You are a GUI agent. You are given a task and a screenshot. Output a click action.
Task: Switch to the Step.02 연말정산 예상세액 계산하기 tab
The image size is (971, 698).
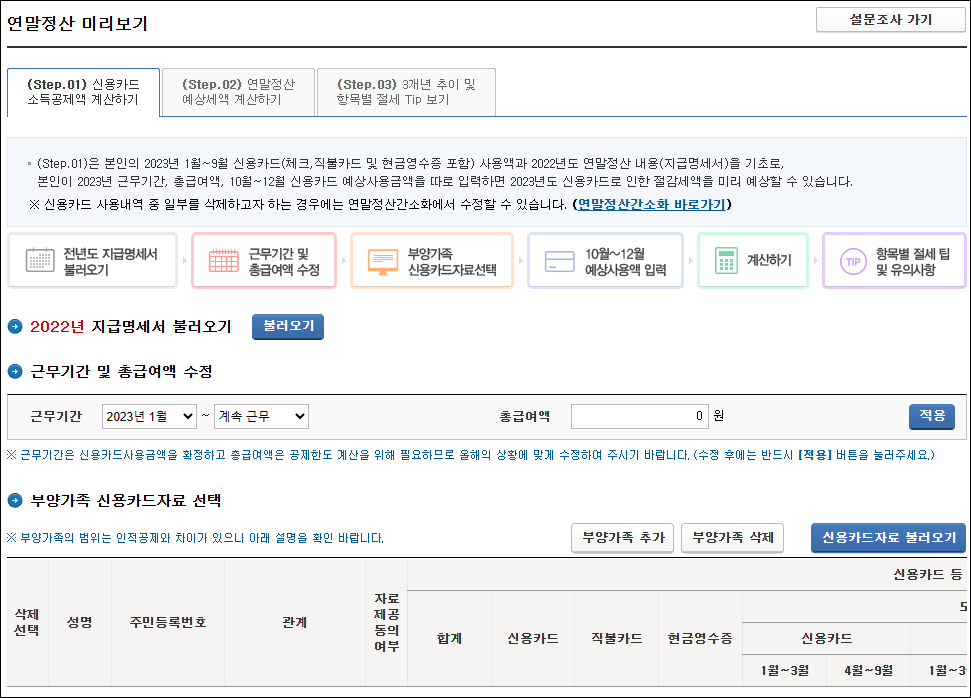click(x=236, y=92)
